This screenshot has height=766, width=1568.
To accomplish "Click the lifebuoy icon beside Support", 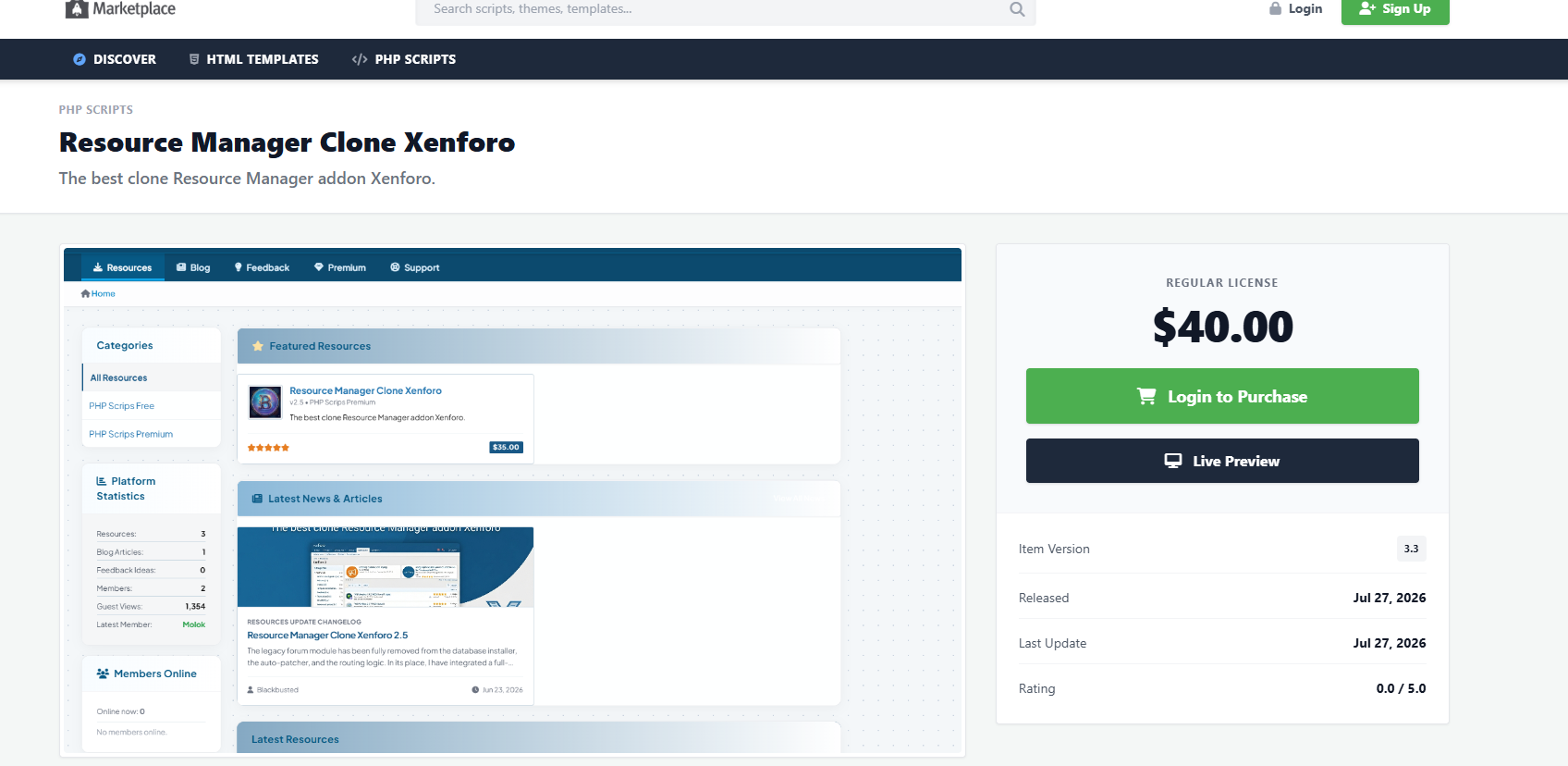I will click(395, 267).
